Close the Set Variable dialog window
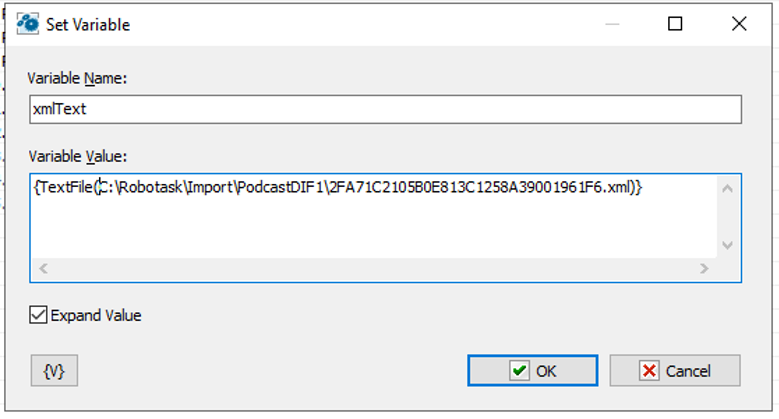 pyautogui.click(x=739, y=24)
